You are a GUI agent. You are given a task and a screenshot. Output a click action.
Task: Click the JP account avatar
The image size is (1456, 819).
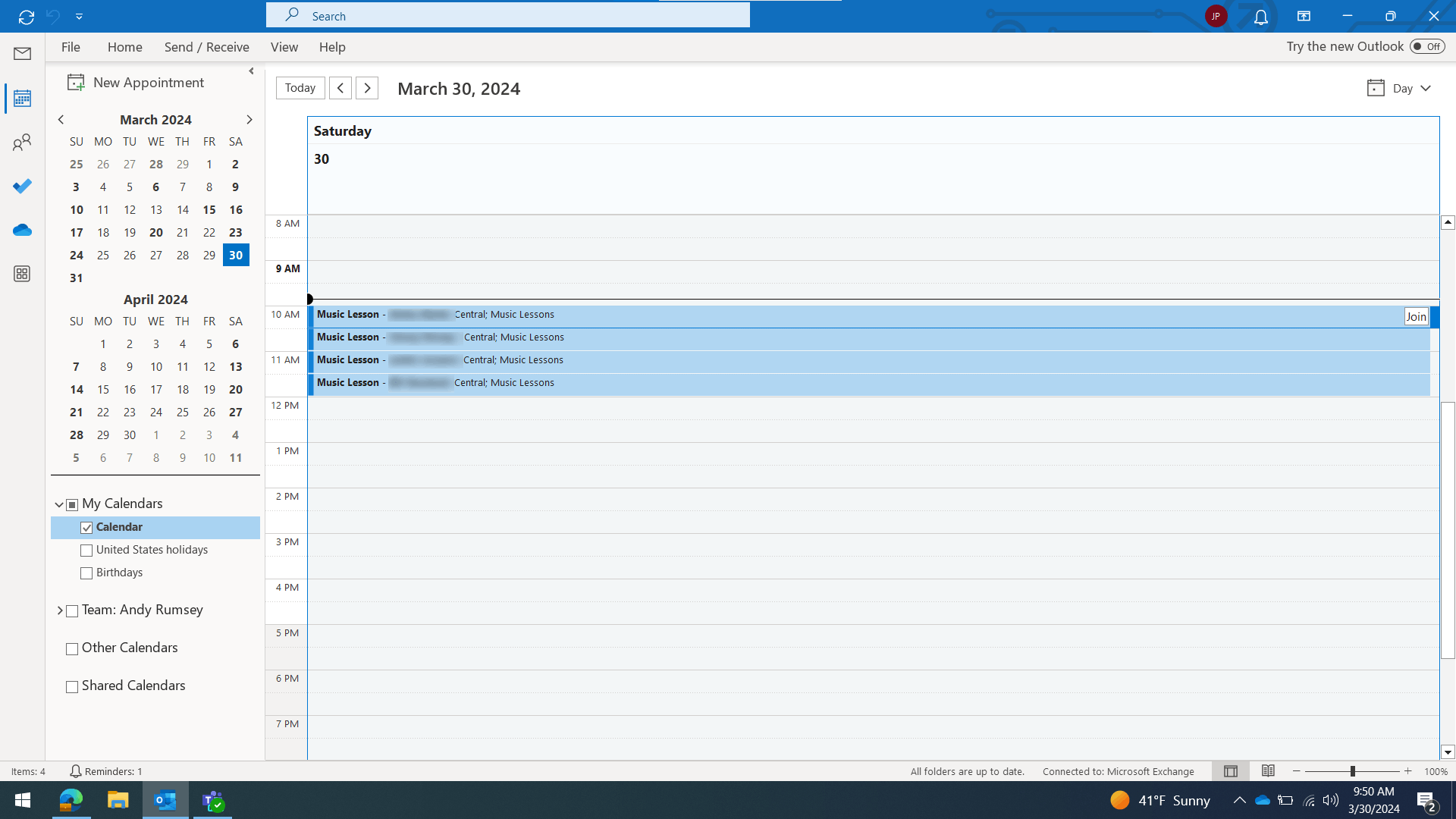1216,16
